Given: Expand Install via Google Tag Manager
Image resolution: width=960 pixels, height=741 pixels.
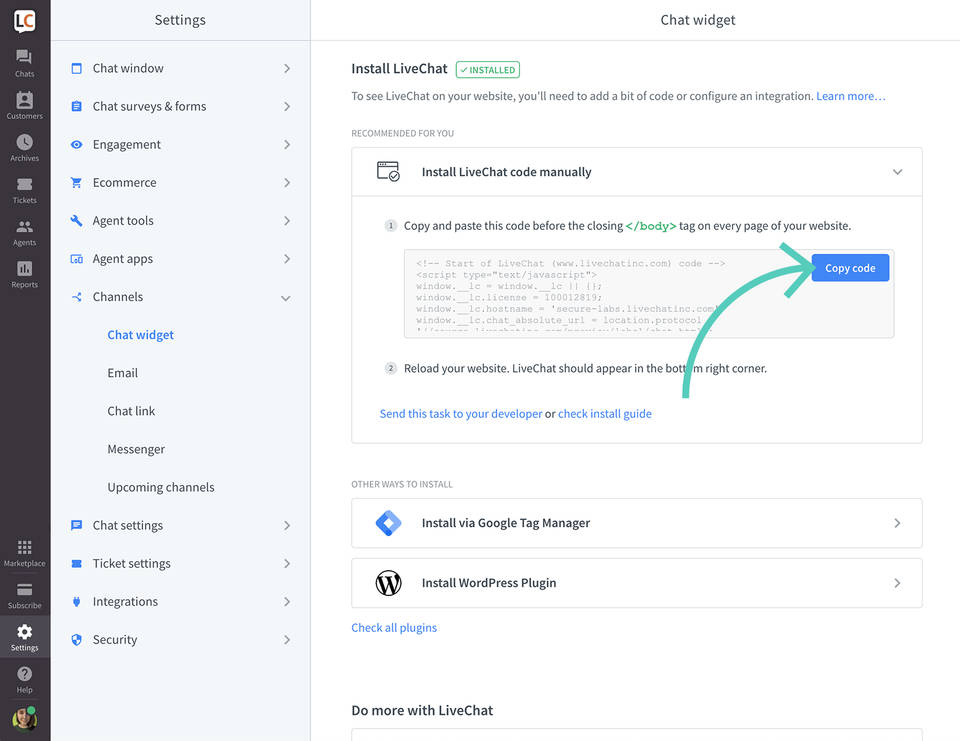Looking at the screenshot, I should point(636,523).
